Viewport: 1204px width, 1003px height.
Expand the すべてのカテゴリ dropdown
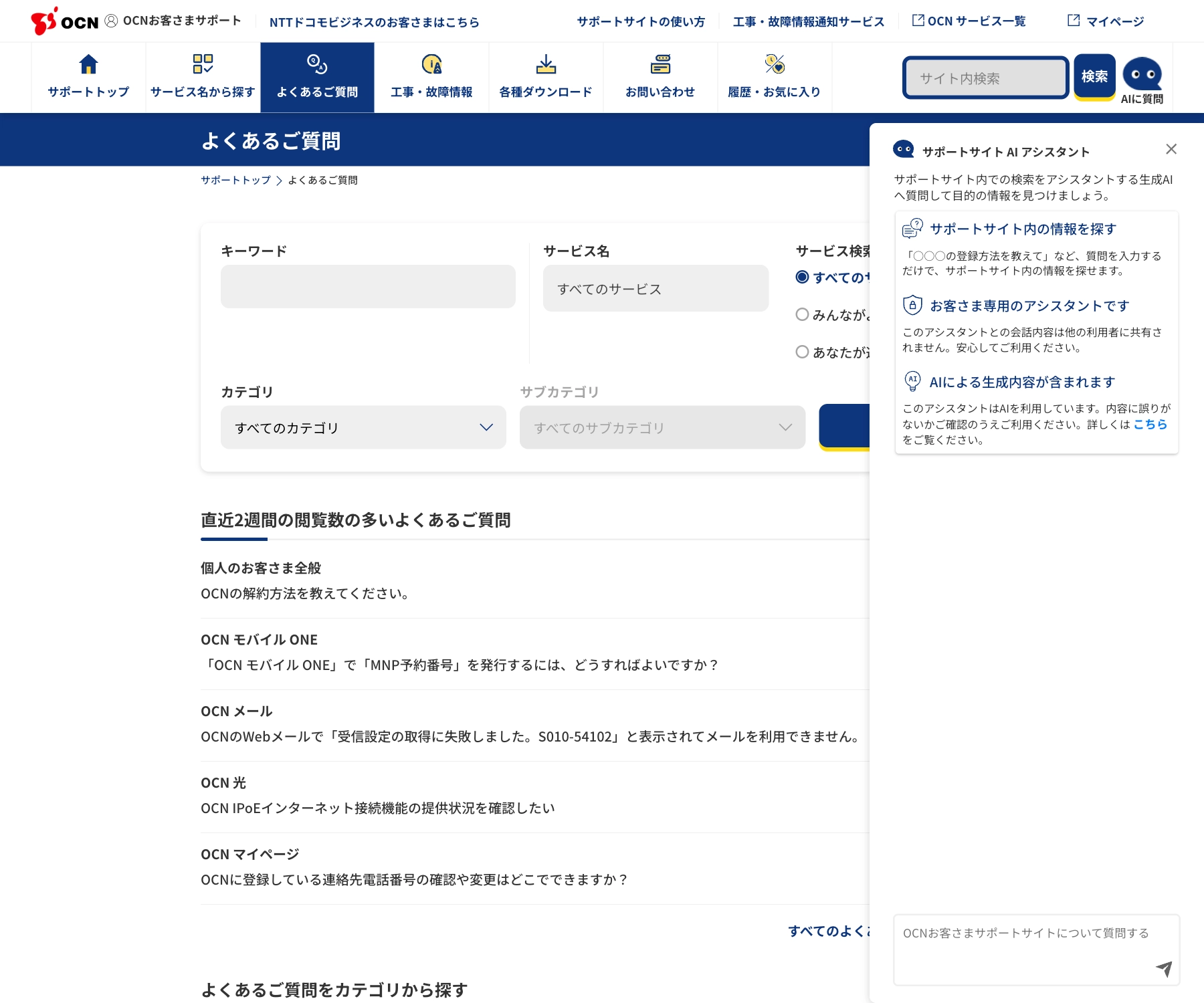(x=363, y=427)
